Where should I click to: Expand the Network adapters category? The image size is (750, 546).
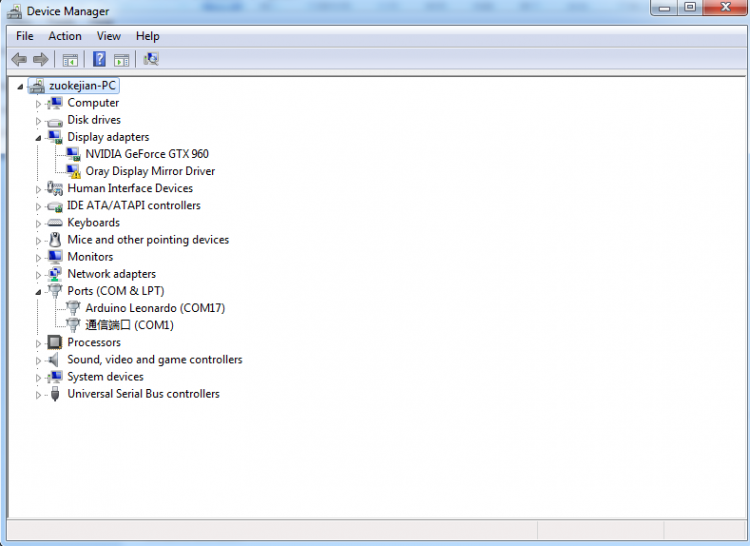pyautogui.click(x=39, y=274)
